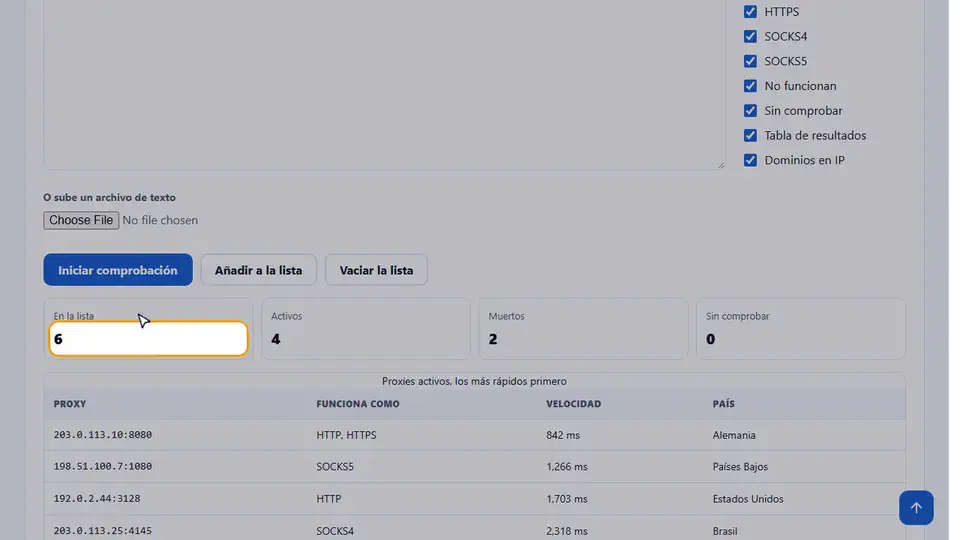Click the proxy list textarea
Viewport: 960px width, 540px height.
point(384,84)
